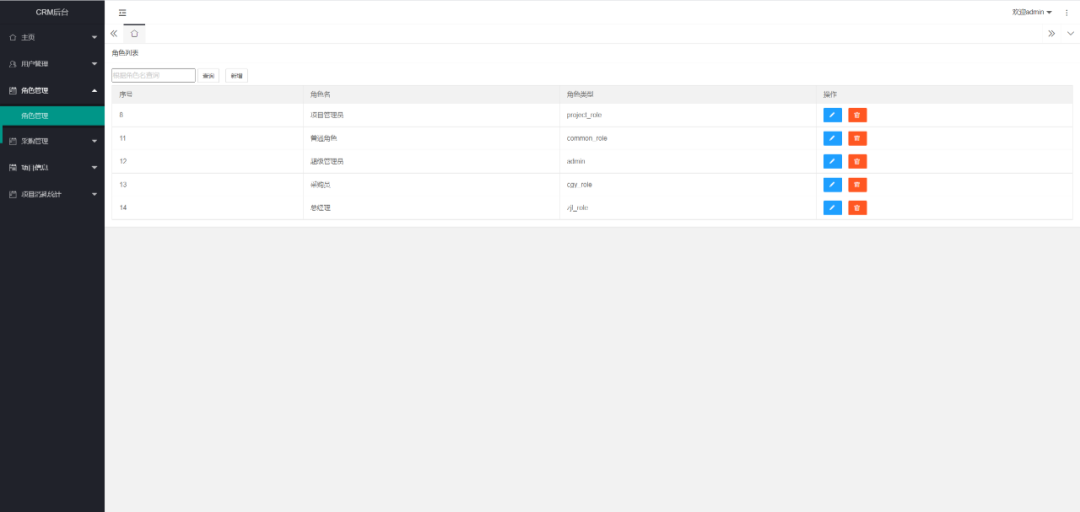The image size is (1080, 512).
Task: Open the tab options down chevron
Action: pyautogui.click(x=1070, y=33)
